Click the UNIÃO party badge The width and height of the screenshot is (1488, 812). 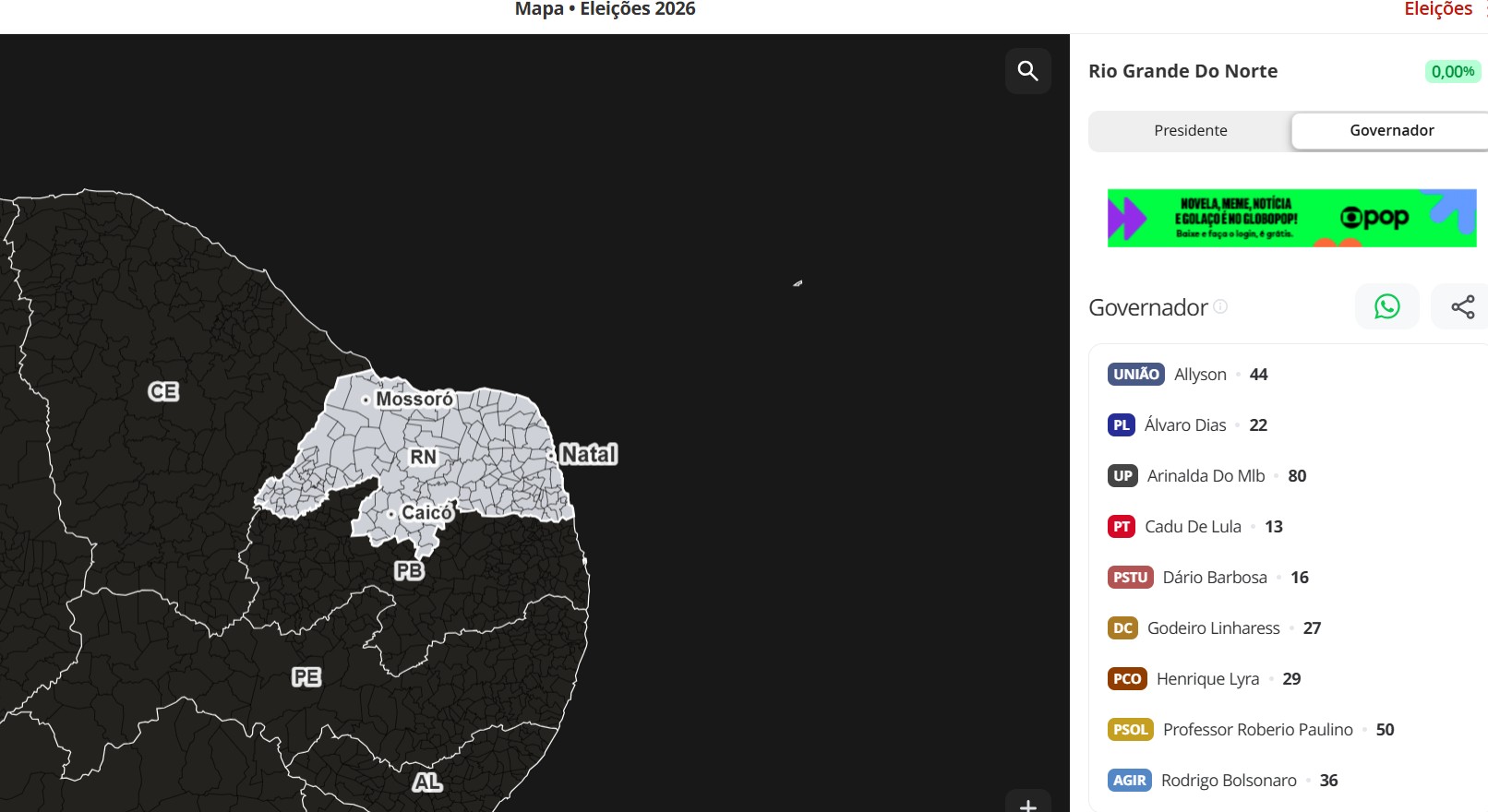1135,374
